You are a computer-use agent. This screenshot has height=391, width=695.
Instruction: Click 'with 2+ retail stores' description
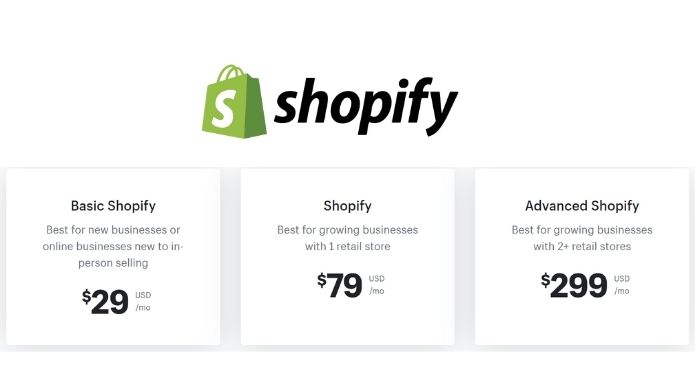click(582, 246)
